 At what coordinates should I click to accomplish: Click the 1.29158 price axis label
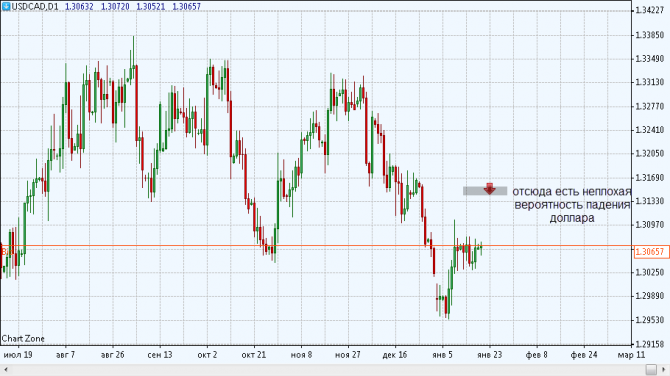click(649, 344)
